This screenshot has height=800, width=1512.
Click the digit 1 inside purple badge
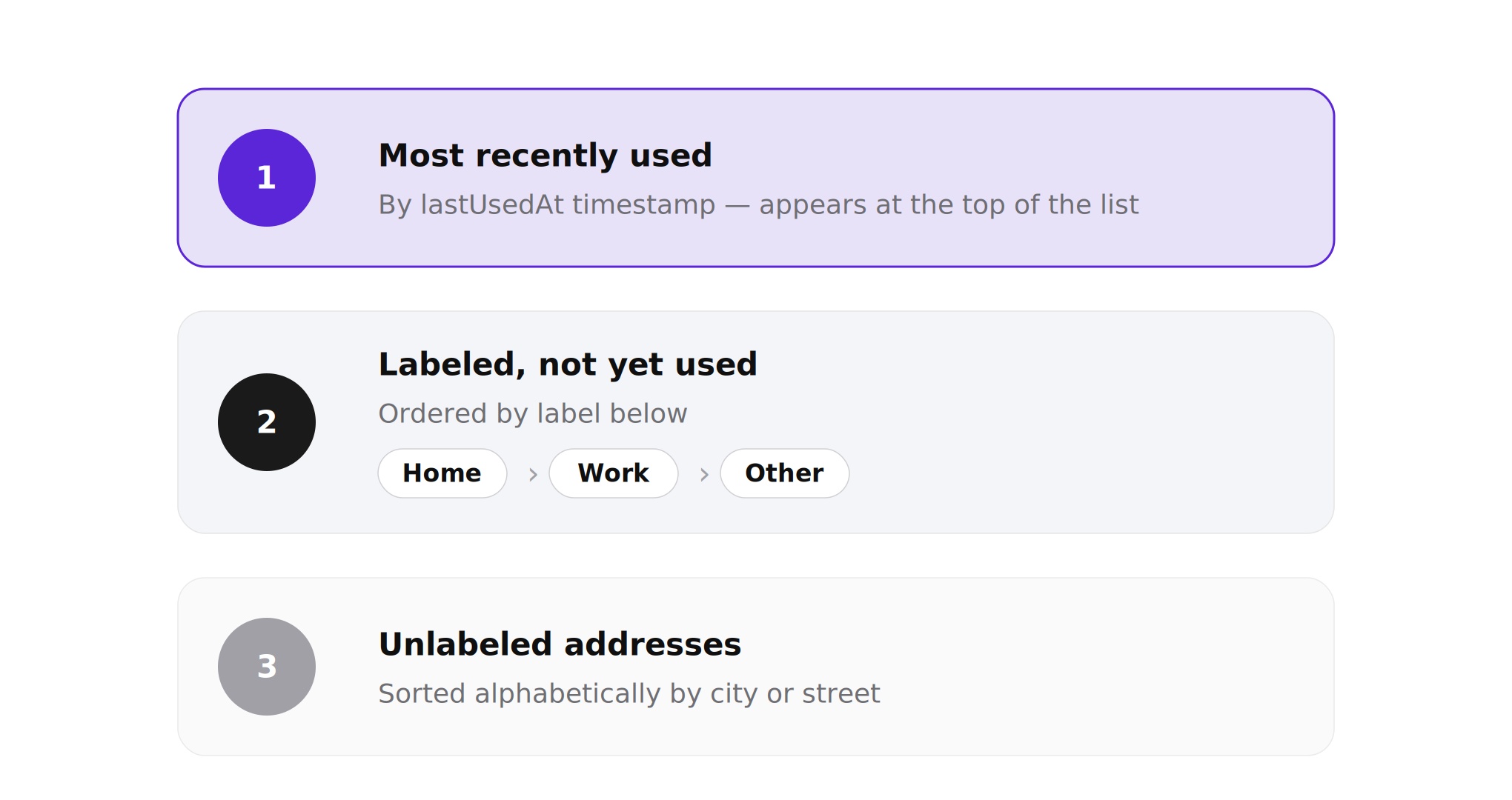[x=267, y=178]
